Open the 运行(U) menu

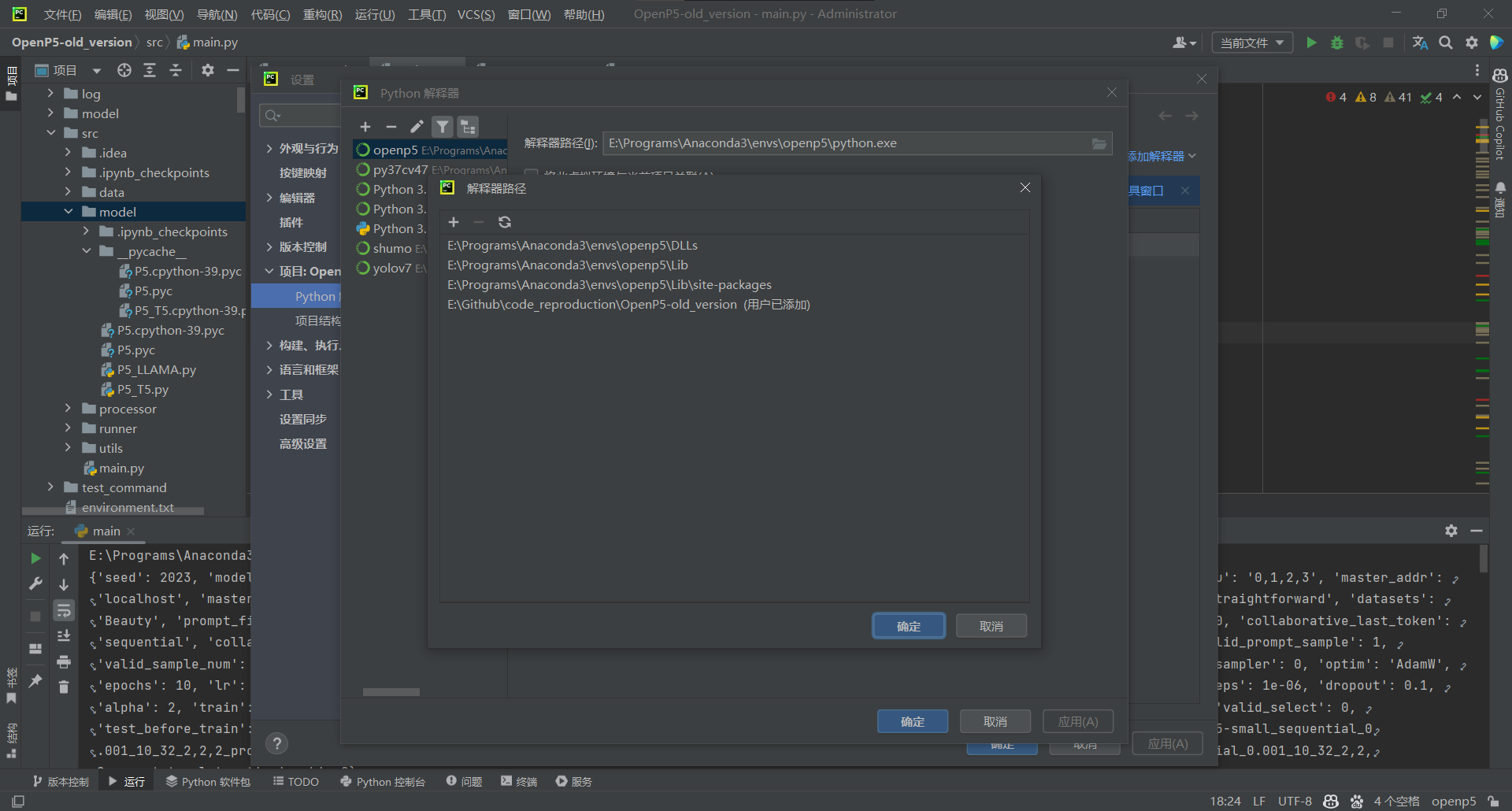tap(374, 14)
